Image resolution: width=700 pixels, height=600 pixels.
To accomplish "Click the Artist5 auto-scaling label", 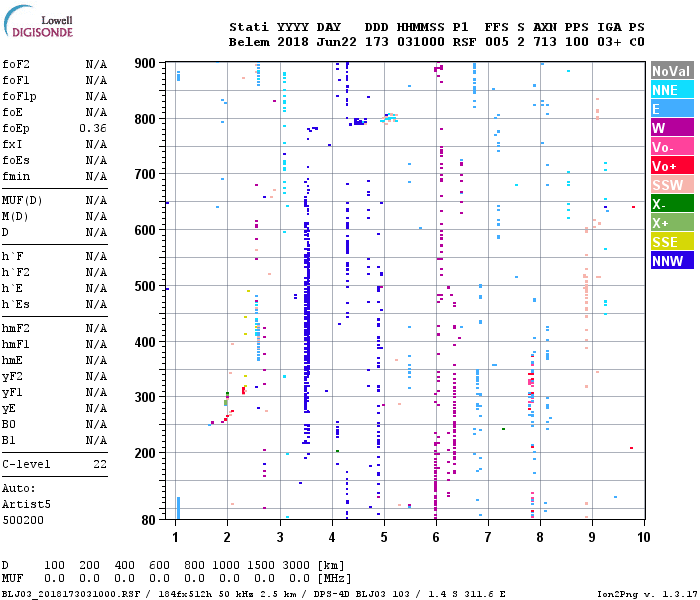I will pyautogui.click(x=26, y=504).
